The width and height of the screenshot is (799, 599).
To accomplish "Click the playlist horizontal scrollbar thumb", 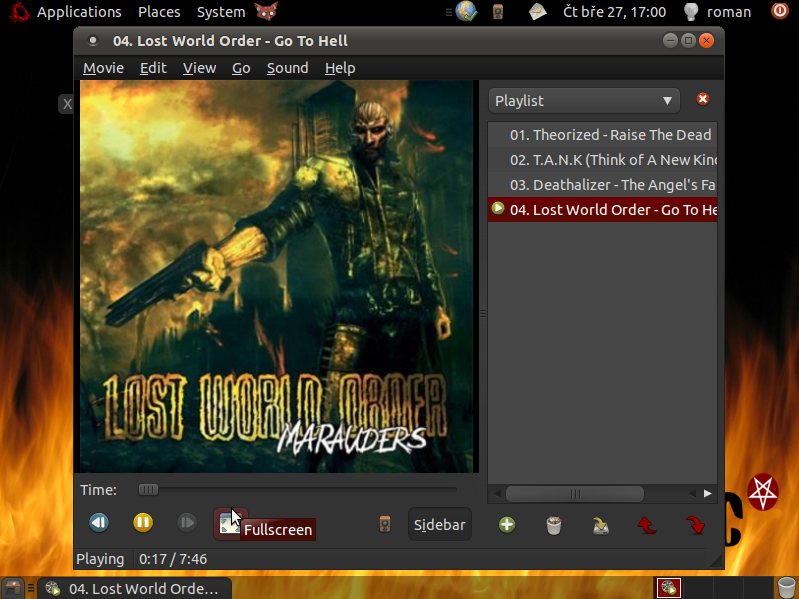I will click(x=575, y=494).
